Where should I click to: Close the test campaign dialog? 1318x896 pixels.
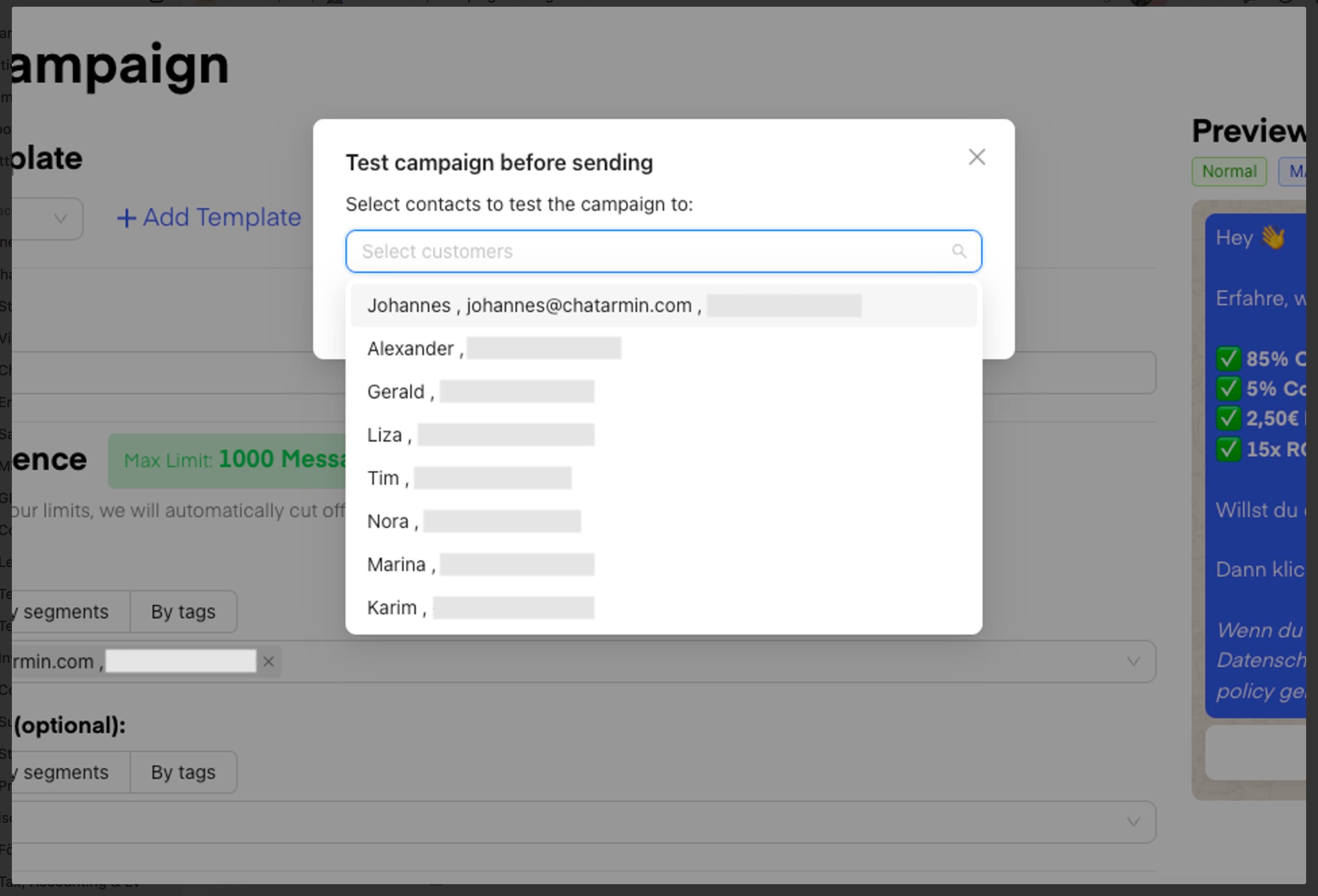(x=976, y=157)
